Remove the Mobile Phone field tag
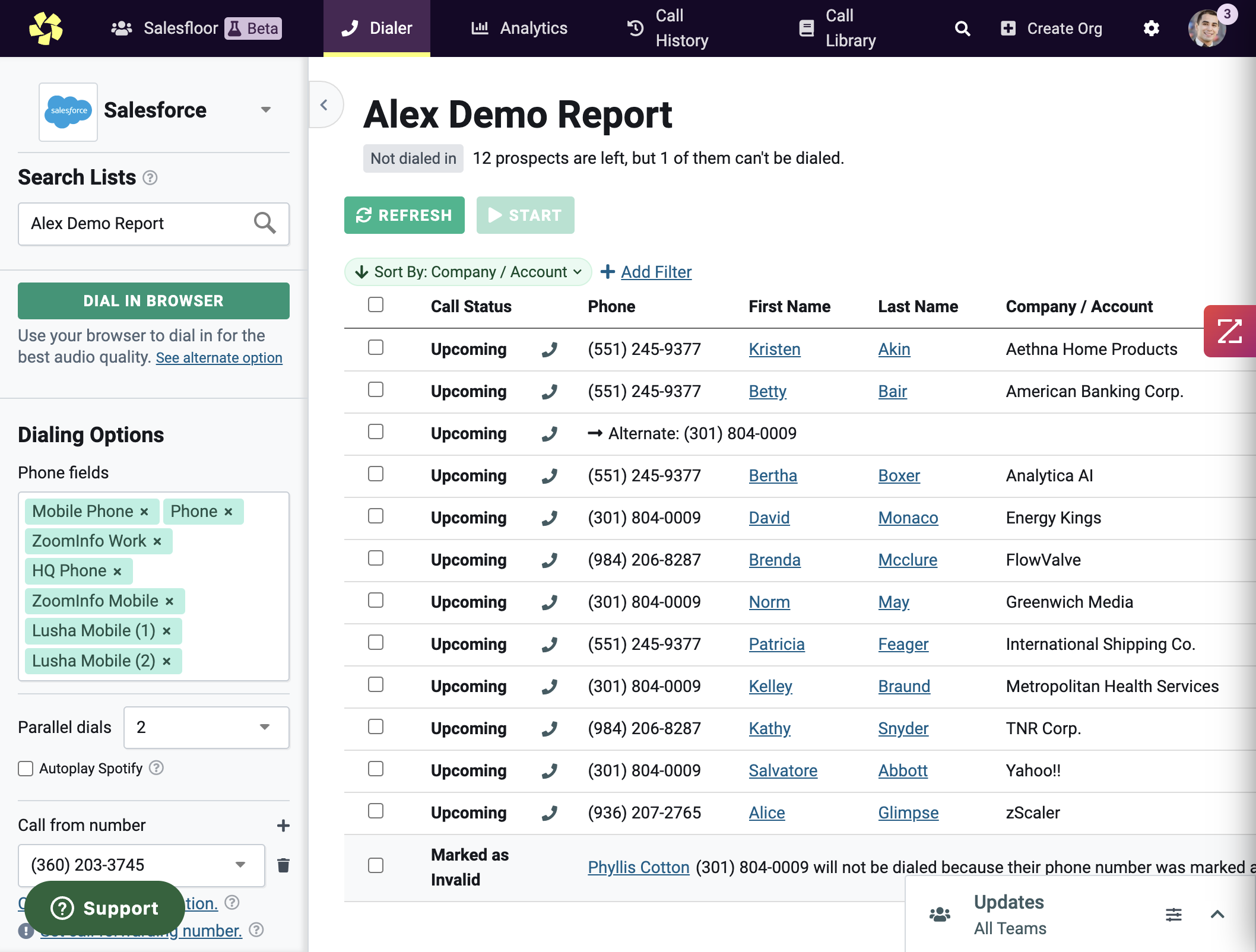Image resolution: width=1256 pixels, height=952 pixels. coord(144,512)
